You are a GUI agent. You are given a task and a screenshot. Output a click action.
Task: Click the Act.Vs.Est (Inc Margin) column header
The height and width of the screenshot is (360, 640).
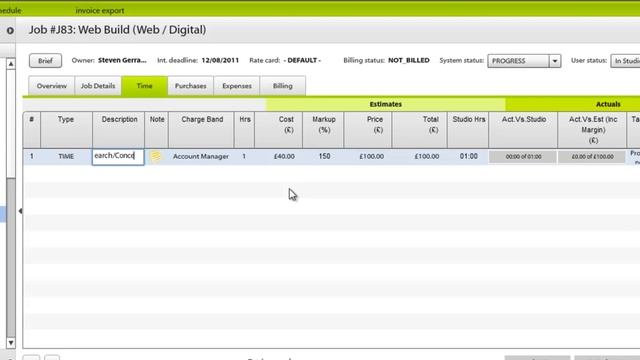(593, 130)
